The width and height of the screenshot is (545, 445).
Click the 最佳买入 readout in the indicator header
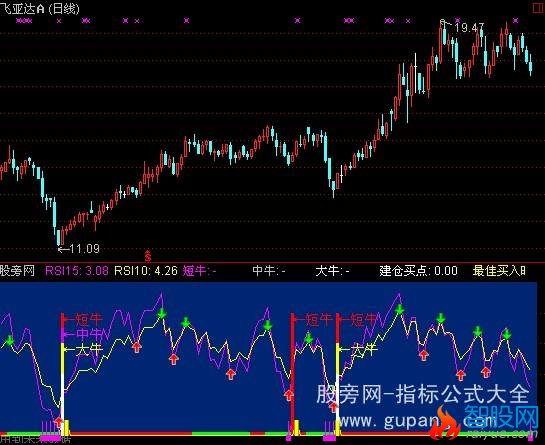click(x=499, y=270)
